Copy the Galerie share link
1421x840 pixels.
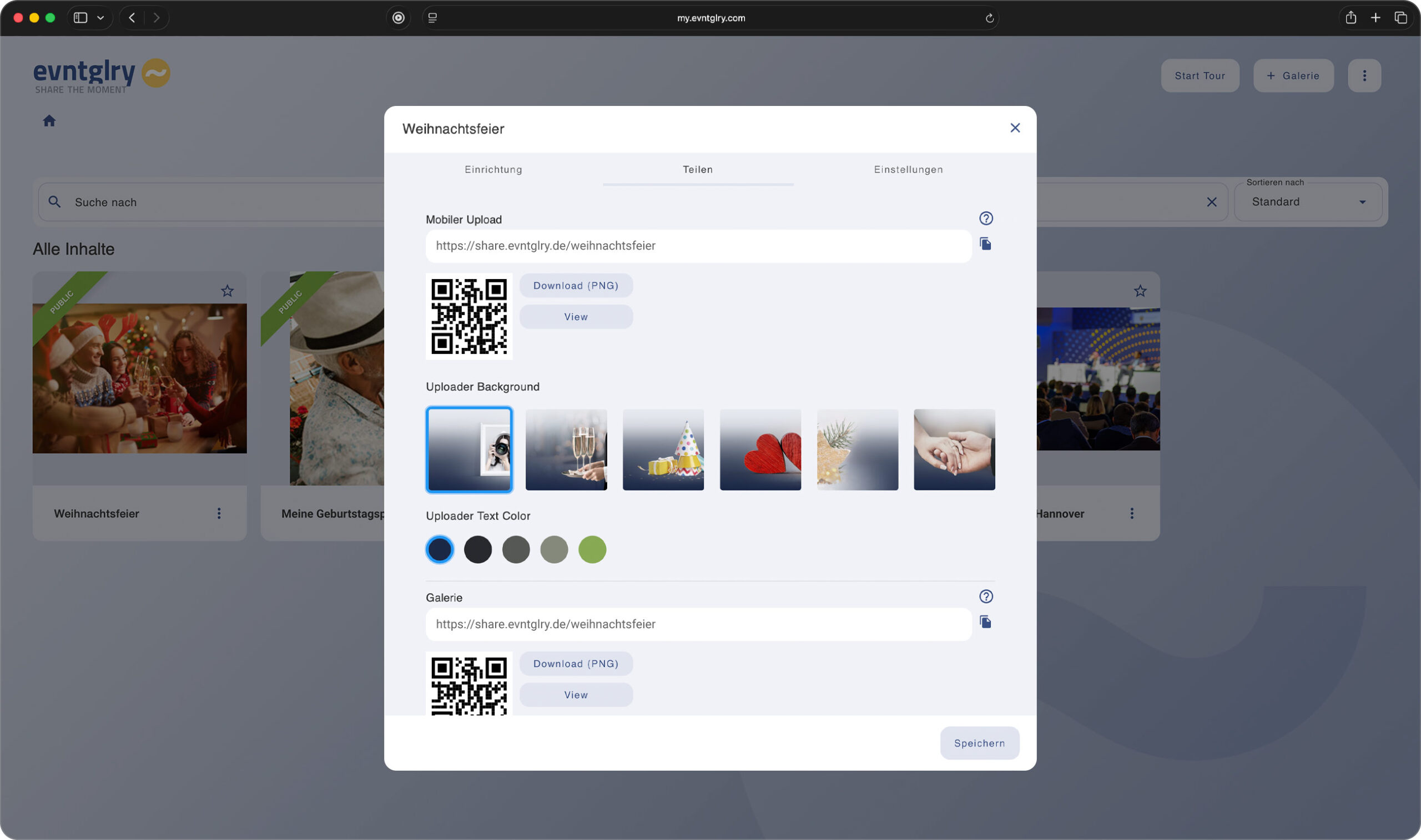click(x=985, y=622)
